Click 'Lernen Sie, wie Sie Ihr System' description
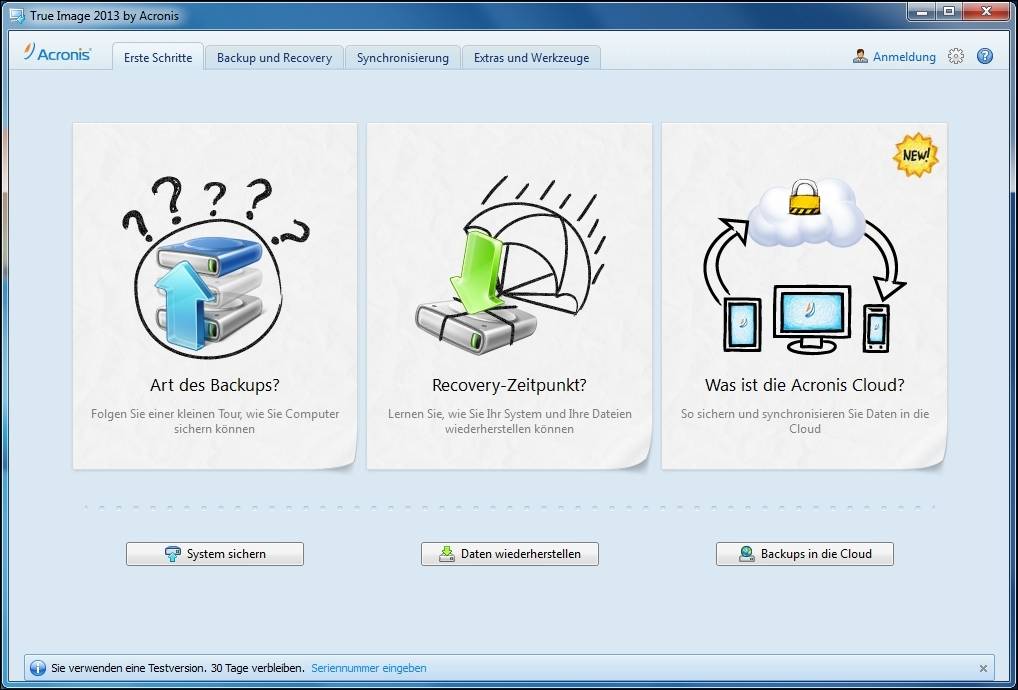1018x690 pixels. (x=510, y=421)
